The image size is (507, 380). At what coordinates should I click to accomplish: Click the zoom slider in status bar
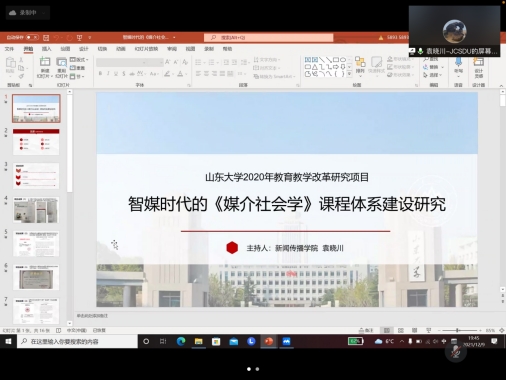pos(458,330)
